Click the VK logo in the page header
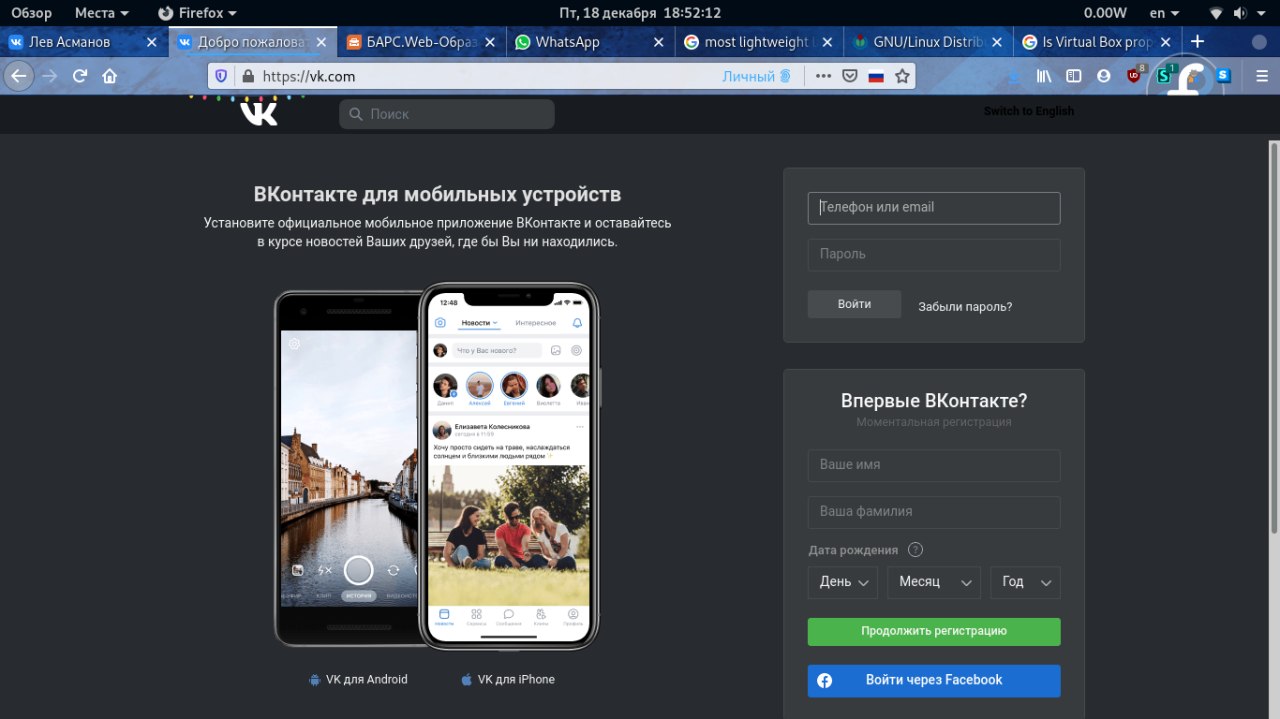Image resolution: width=1280 pixels, height=719 pixels. pyautogui.click(x=259, y=112)
